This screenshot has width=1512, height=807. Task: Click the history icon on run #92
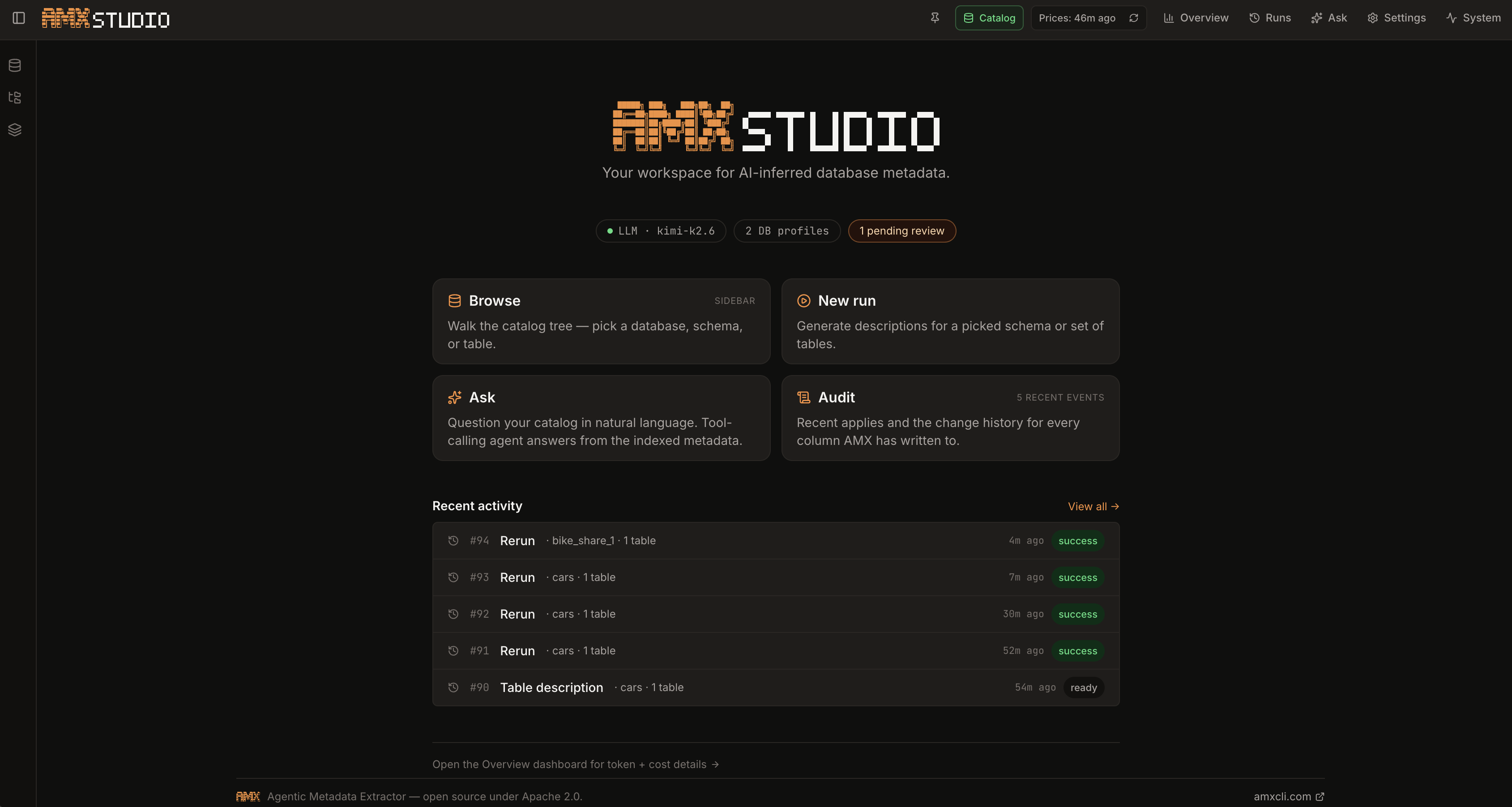coord(453,614)
